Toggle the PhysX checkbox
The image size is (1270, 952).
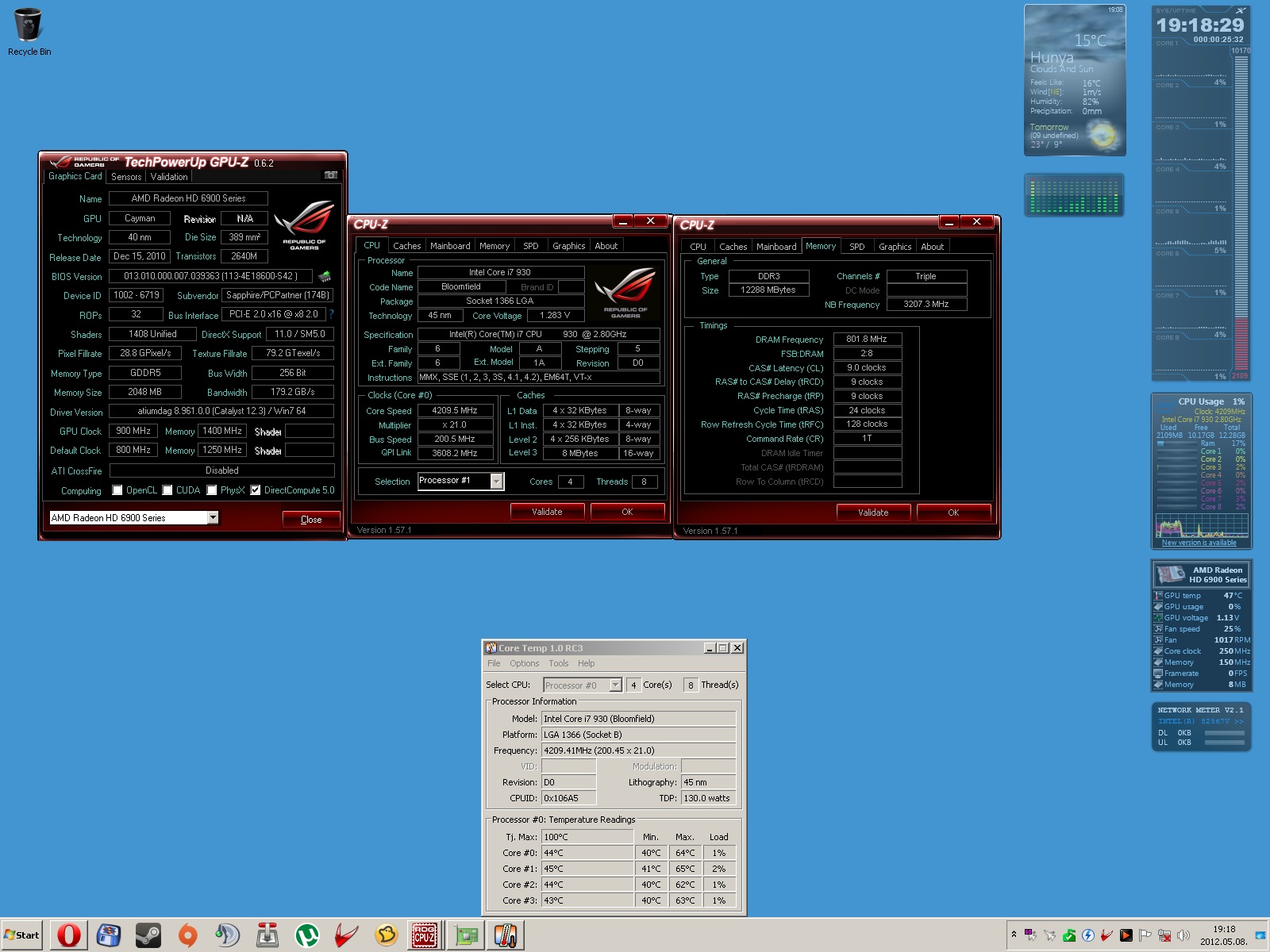pos(212,490)
